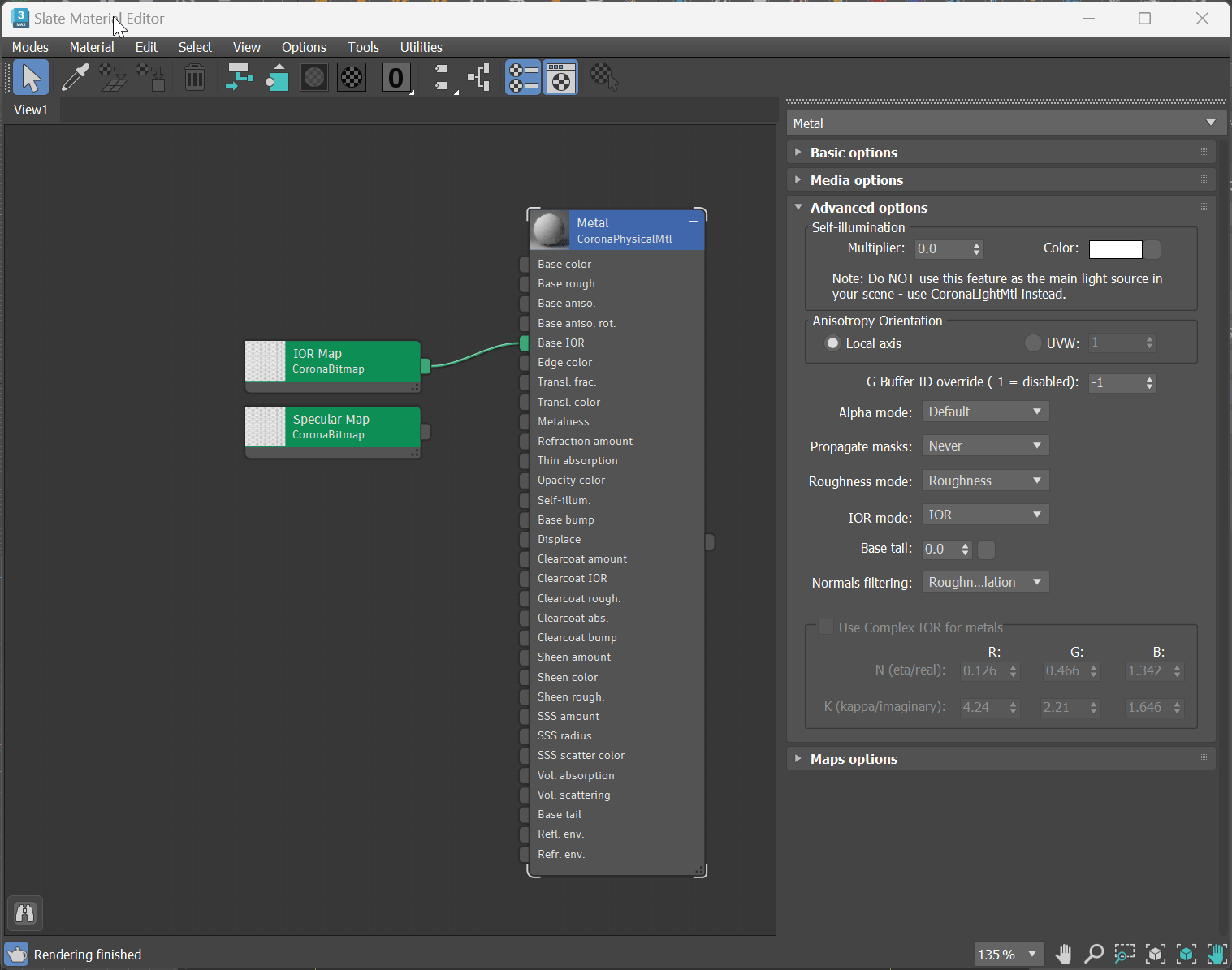Pan to Selected teal hand icon
This screenshot has width=1232, height=970.
click(x=1217, y=954)
